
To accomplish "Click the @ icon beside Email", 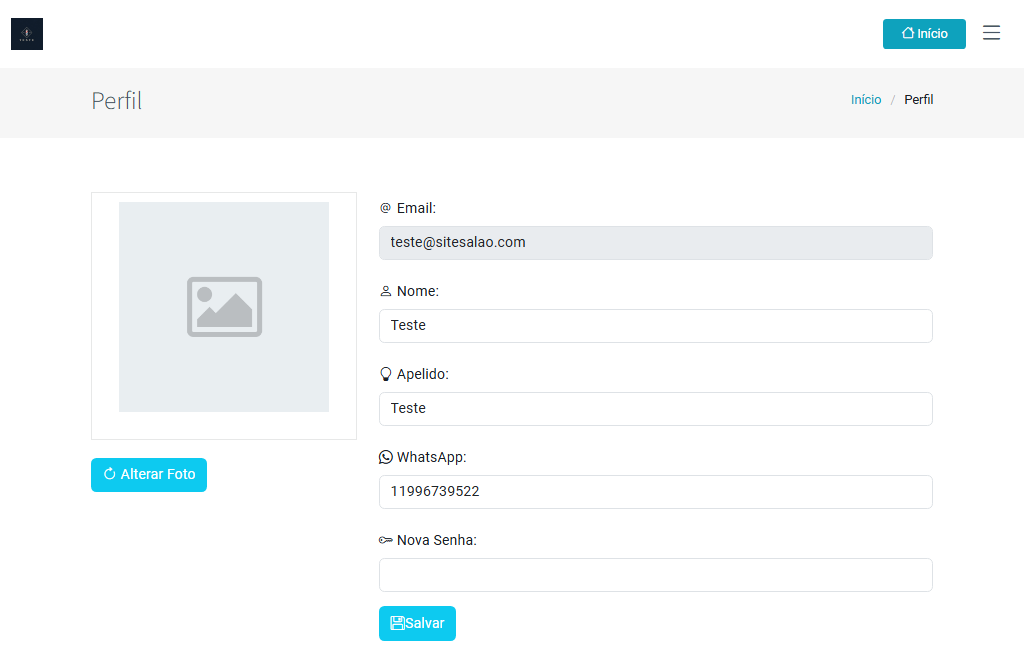I will point(385,208).
